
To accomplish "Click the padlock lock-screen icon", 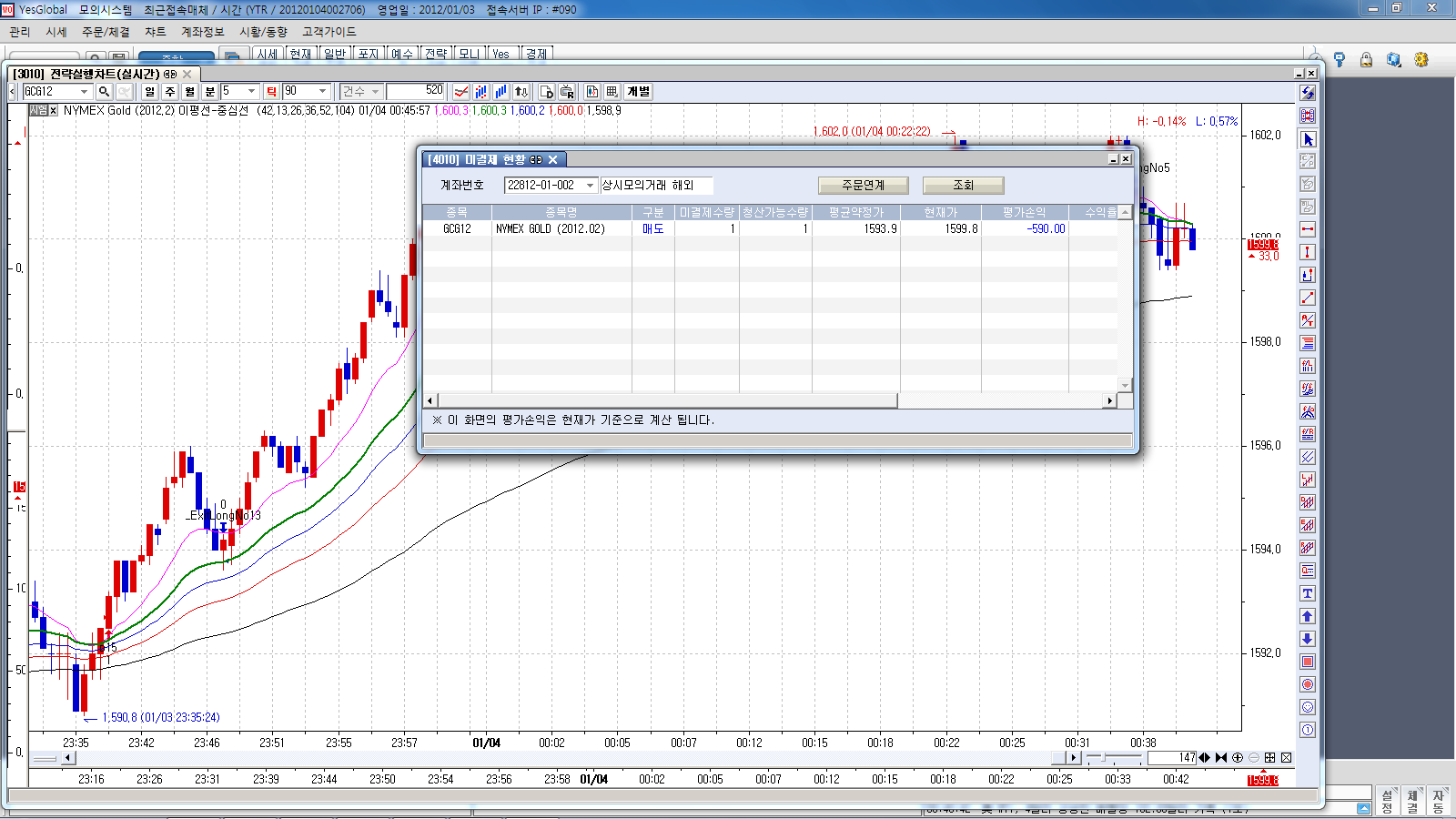I will coord(1366,60).
